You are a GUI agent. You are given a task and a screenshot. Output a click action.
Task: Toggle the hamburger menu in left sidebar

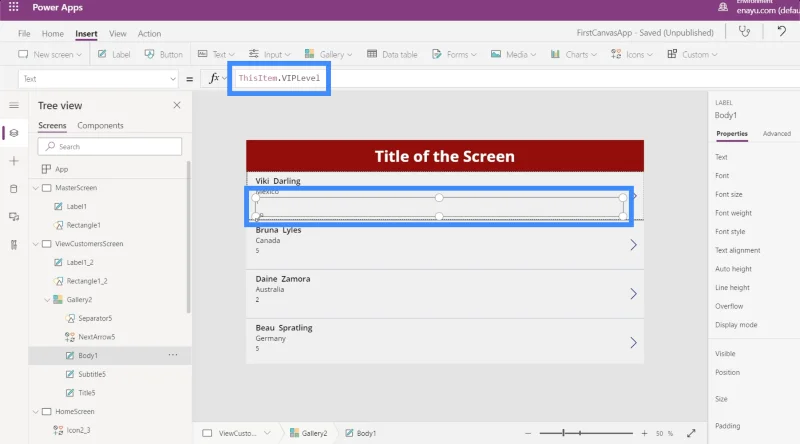tap(14, 105)
